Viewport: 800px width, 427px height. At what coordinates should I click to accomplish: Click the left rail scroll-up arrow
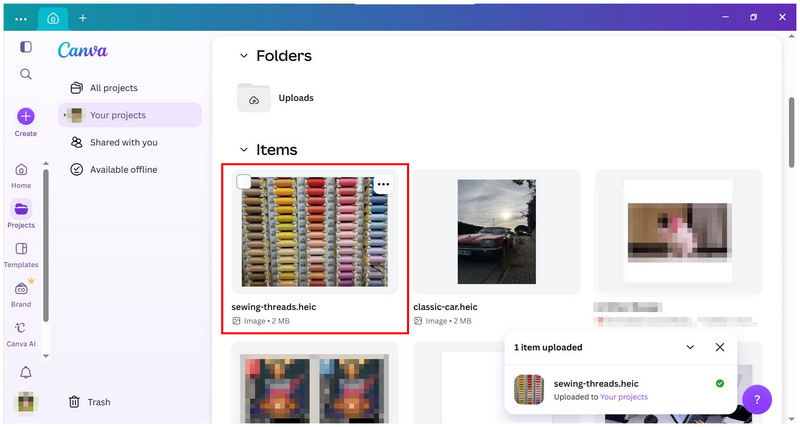(x=46, y=163)
